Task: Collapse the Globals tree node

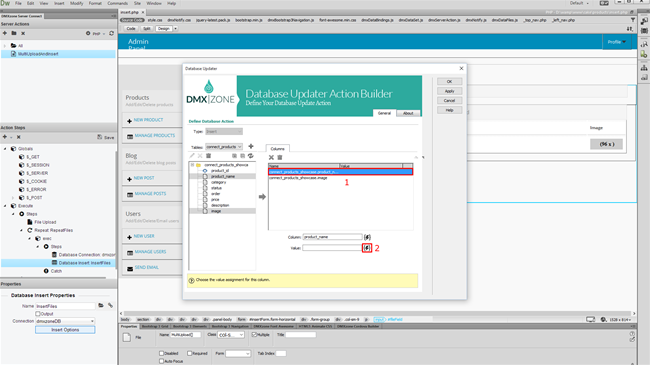Action: click(x=5, y=148)
